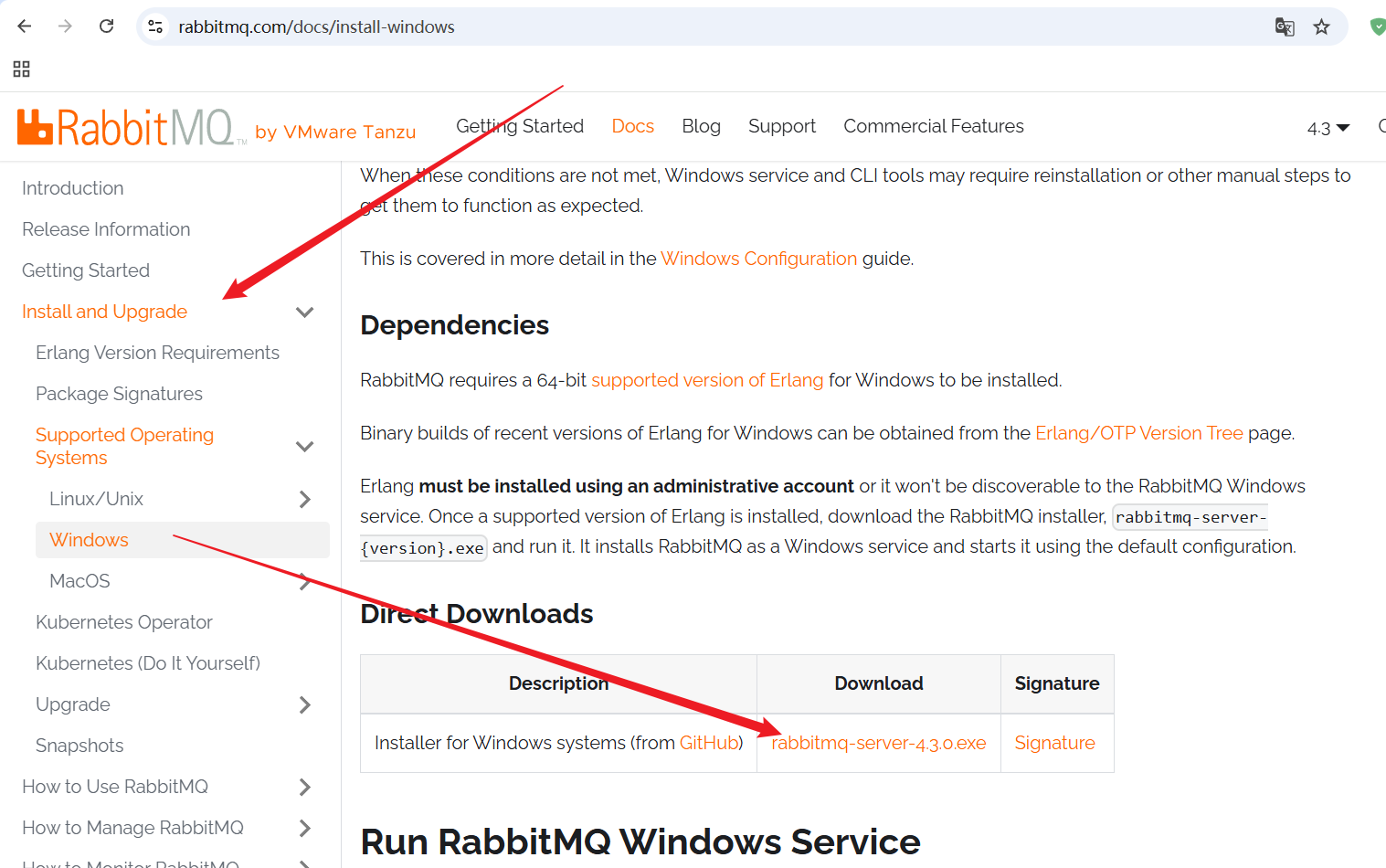Open the Introduction sidebar item
Image resolution: width=1386 pixels, height=868 pixels.
pyautogui.click(x=73, y=188)
